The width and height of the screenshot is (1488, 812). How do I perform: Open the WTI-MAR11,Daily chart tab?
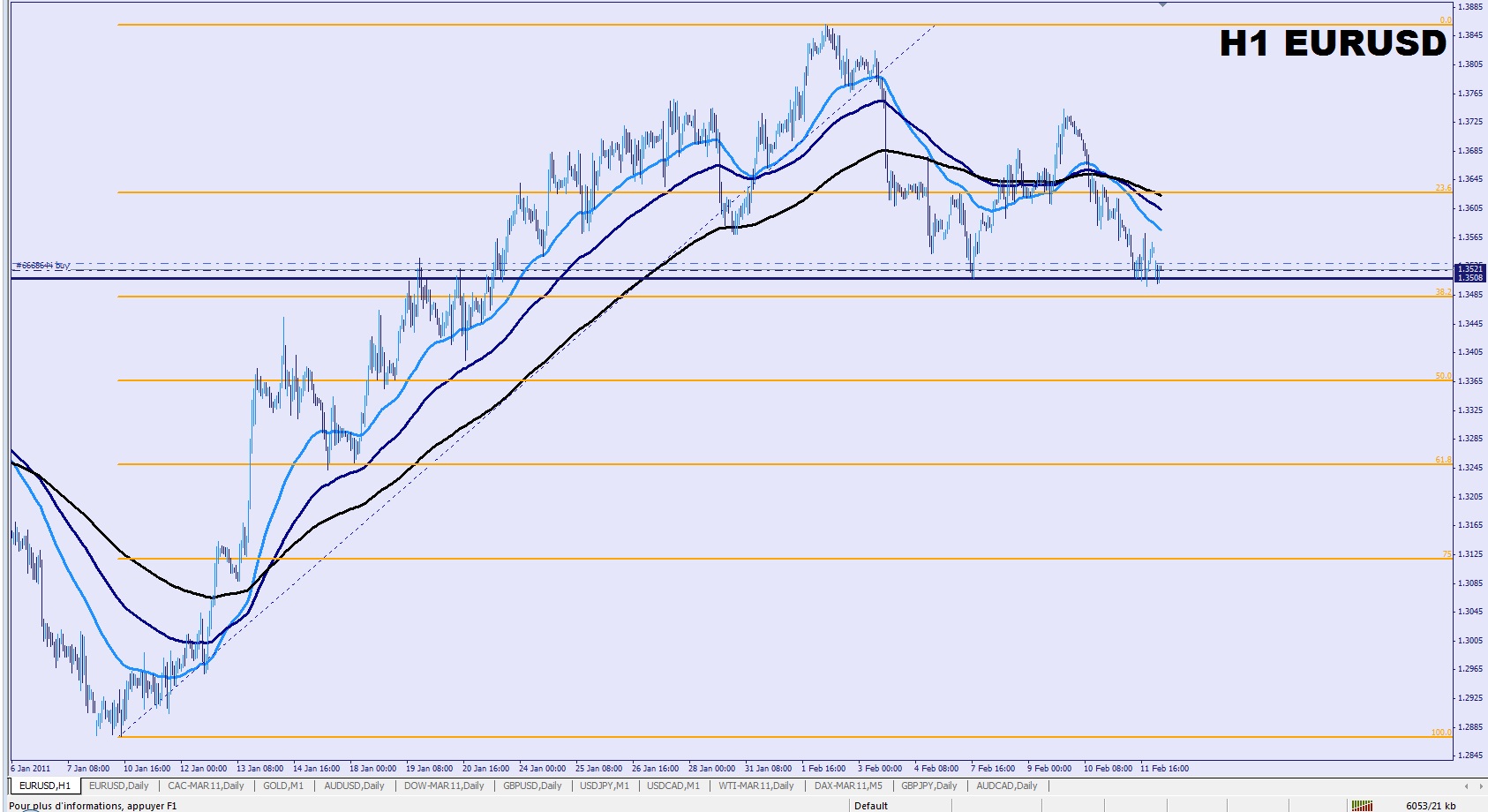(x=755, y=786)
